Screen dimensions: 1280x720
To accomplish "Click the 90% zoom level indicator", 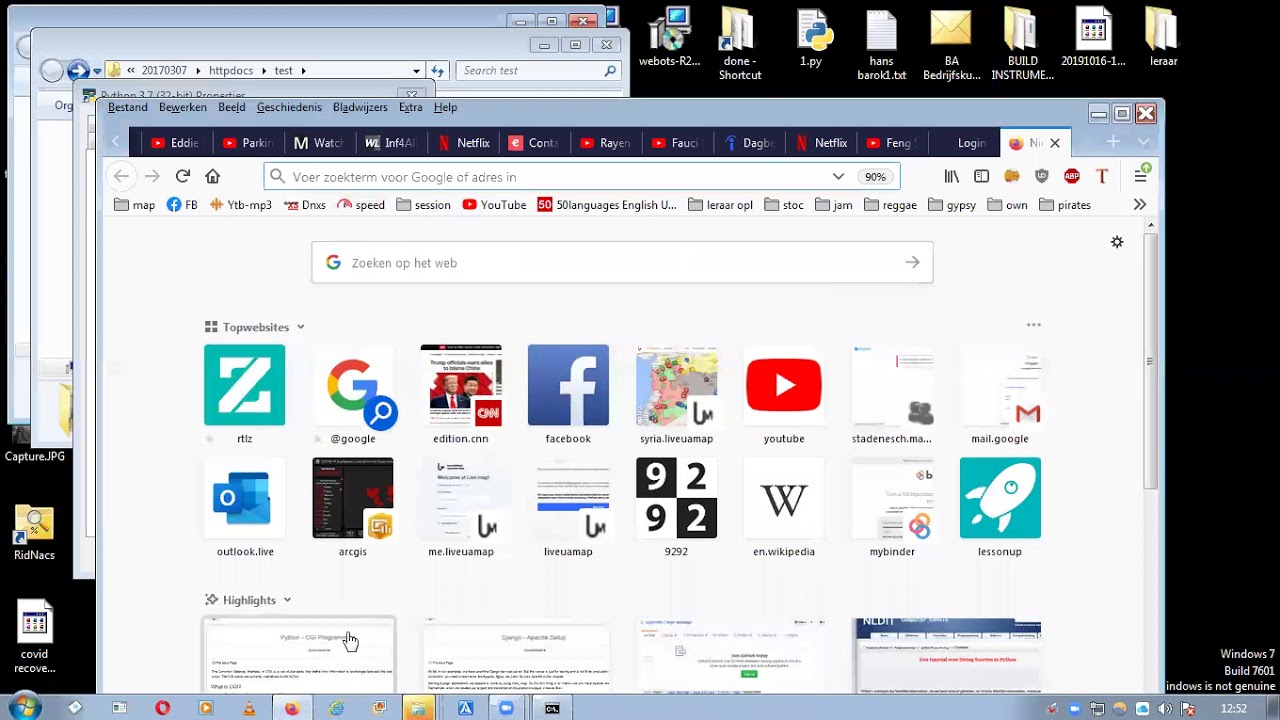I will tap(875, 177).
